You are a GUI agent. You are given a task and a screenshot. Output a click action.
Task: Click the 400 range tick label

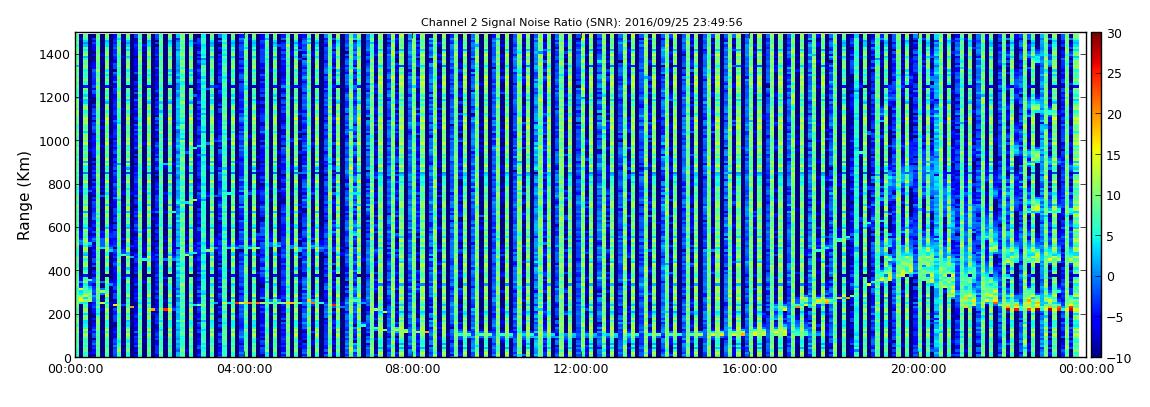click(x=59, y=271)
